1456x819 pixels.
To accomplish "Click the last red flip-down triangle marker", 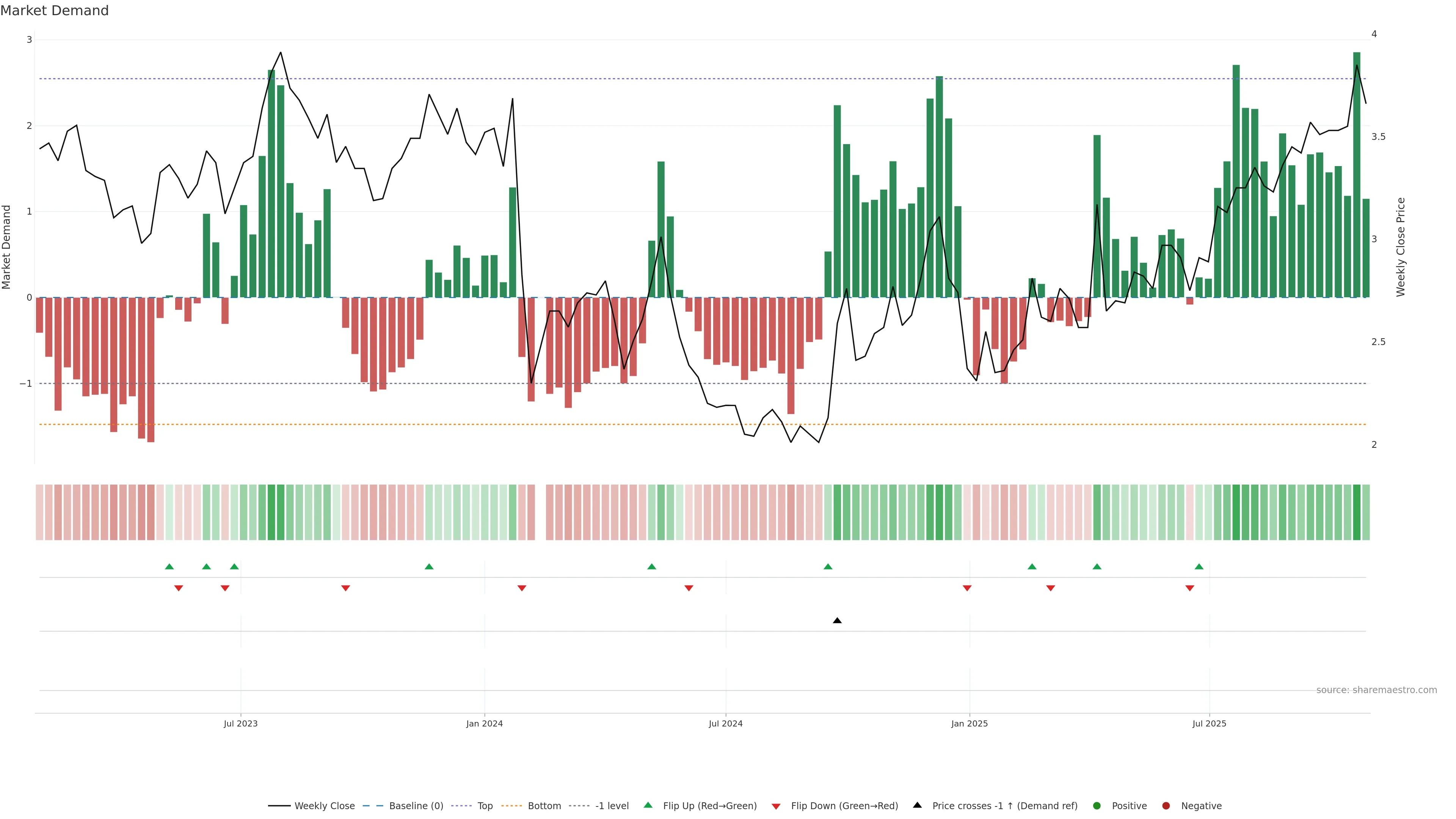I will point(1190,588).
